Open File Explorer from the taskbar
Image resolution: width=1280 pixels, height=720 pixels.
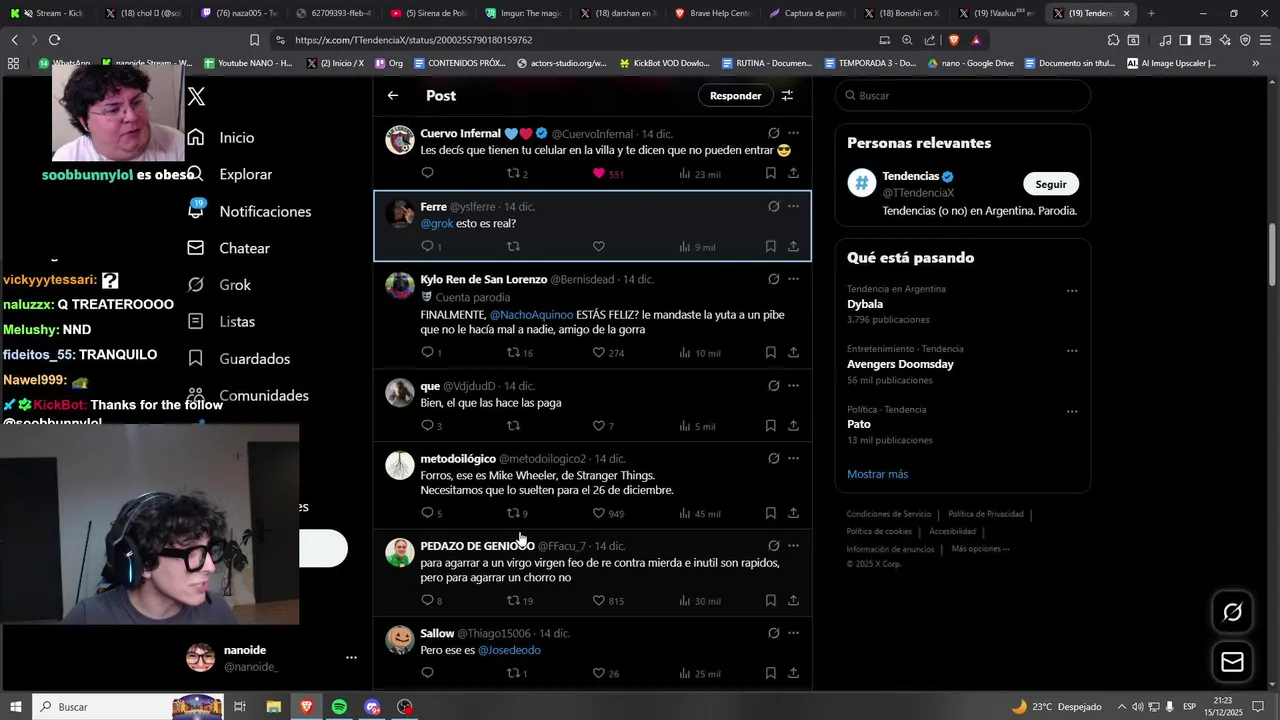click(x=273, y=707)
